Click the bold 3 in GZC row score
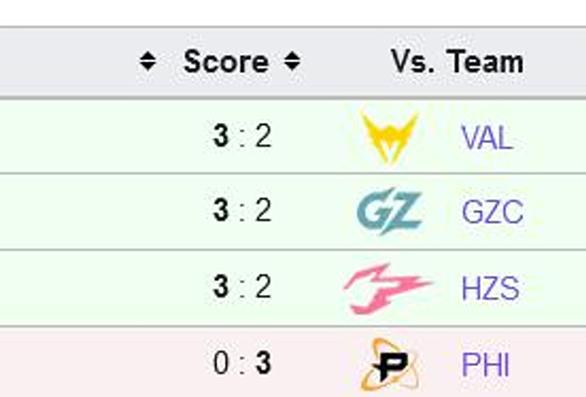 [x=221, y=210]
